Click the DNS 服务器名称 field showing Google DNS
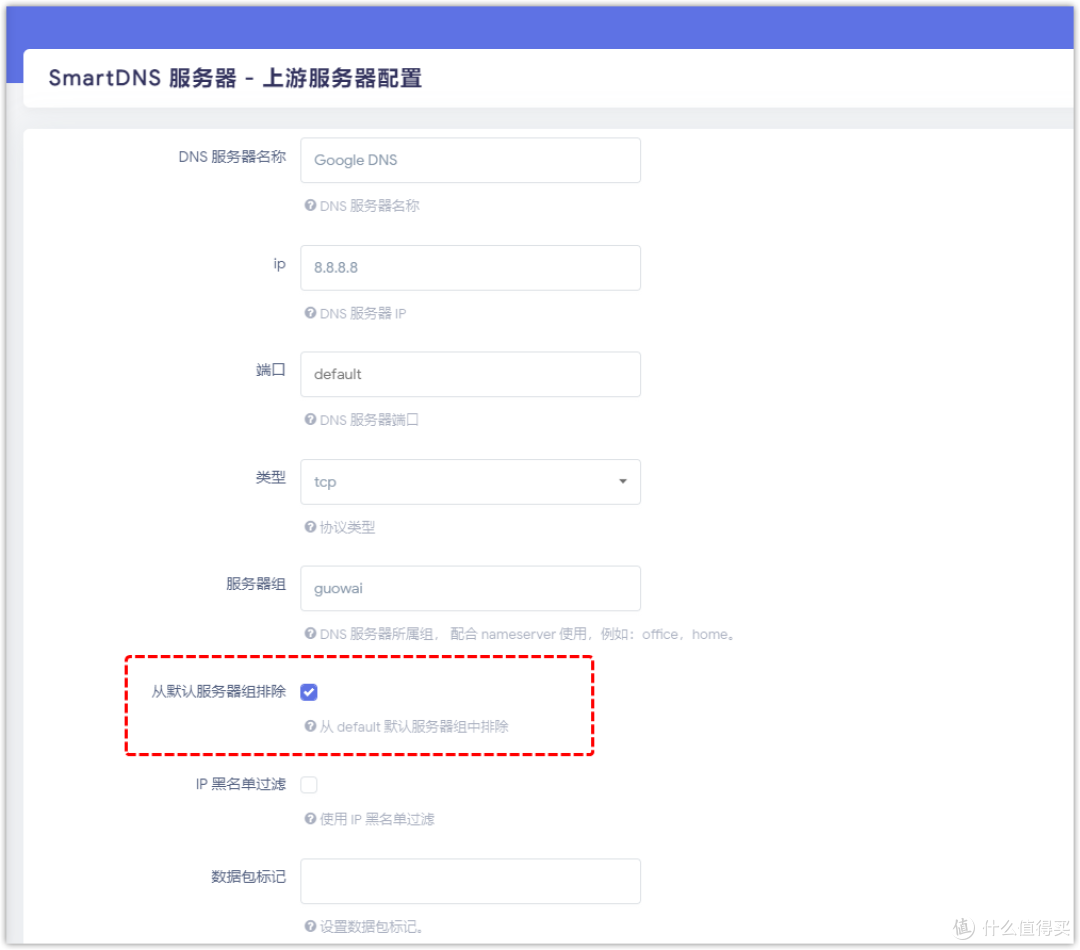Viewport: 1080px width, 950px height. (x=470, y=160)
